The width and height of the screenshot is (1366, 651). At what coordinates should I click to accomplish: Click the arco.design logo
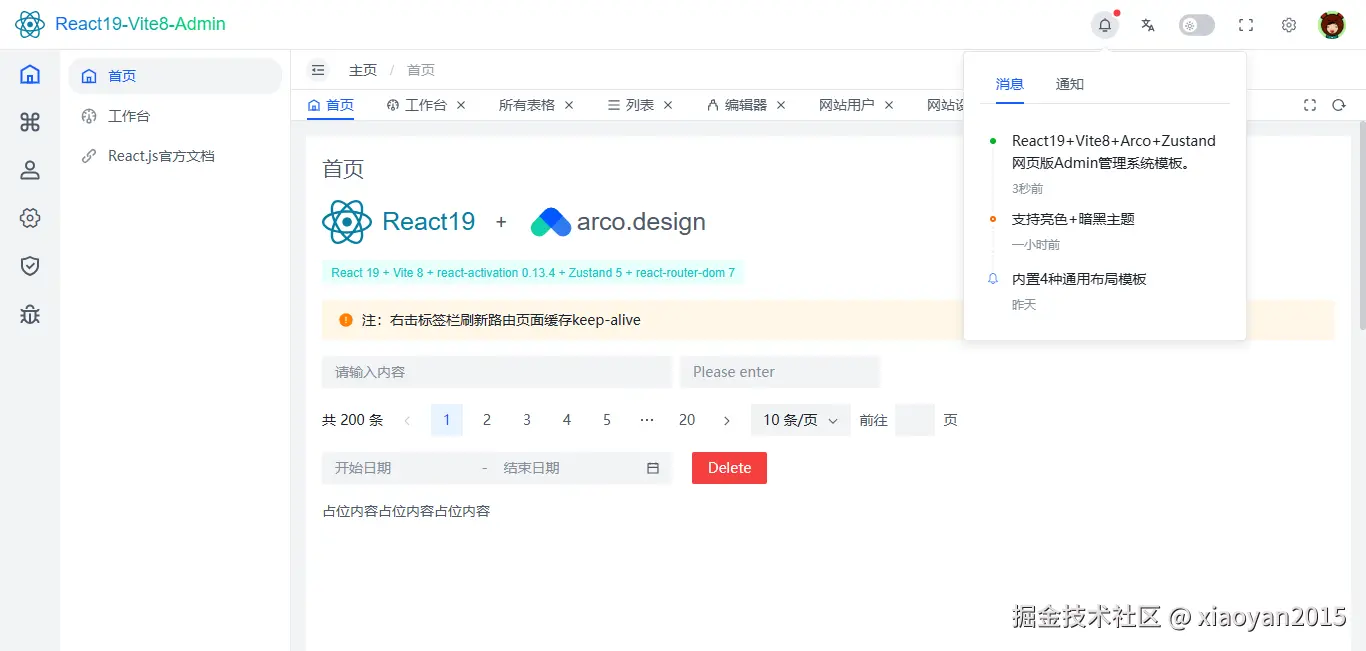click(x=618, y=222)
